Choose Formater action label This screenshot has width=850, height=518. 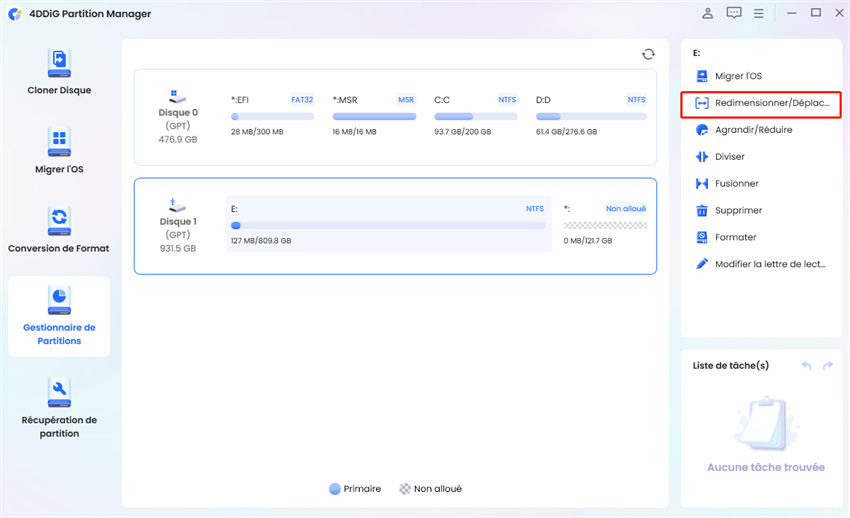click(x=736, y=237)
